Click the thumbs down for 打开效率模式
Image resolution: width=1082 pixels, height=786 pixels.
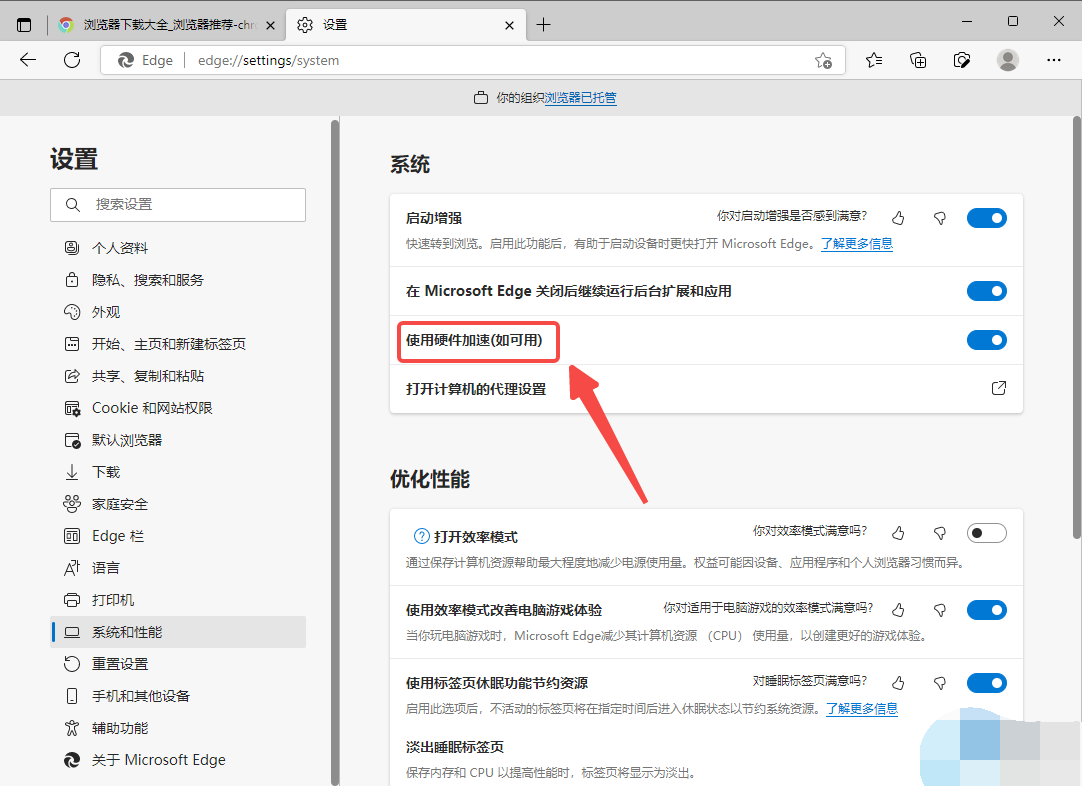pos(939,533)
